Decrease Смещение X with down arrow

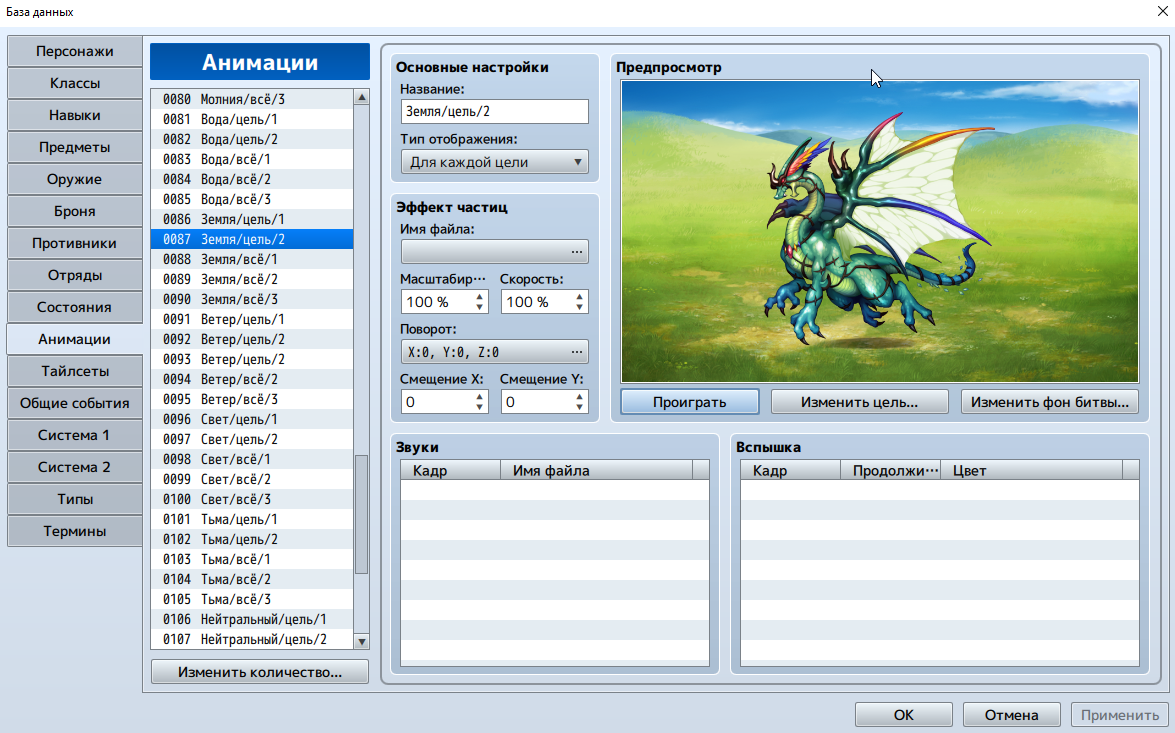480,408
